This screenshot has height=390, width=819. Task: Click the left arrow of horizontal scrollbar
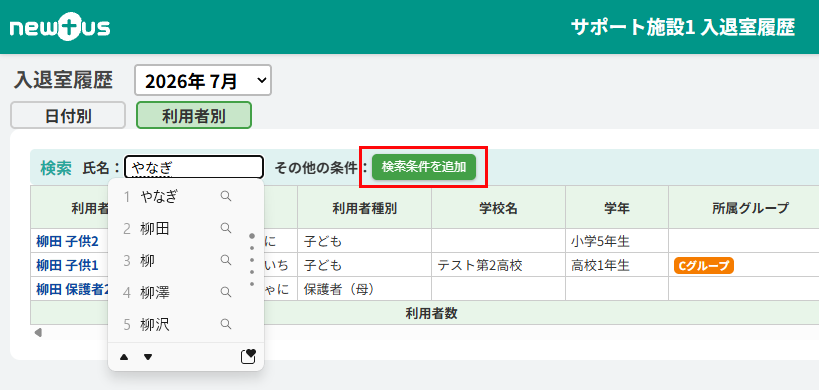point(38,333)
